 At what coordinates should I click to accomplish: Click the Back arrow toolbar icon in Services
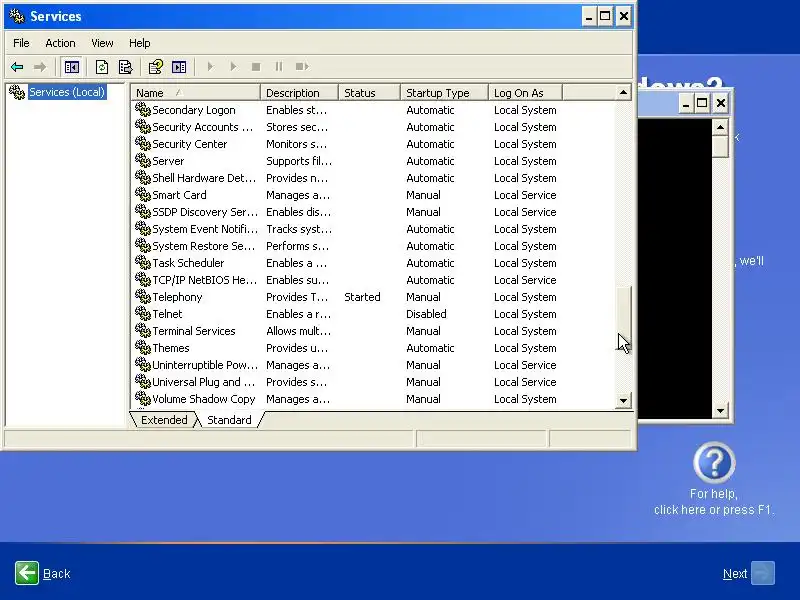point(17,67)
